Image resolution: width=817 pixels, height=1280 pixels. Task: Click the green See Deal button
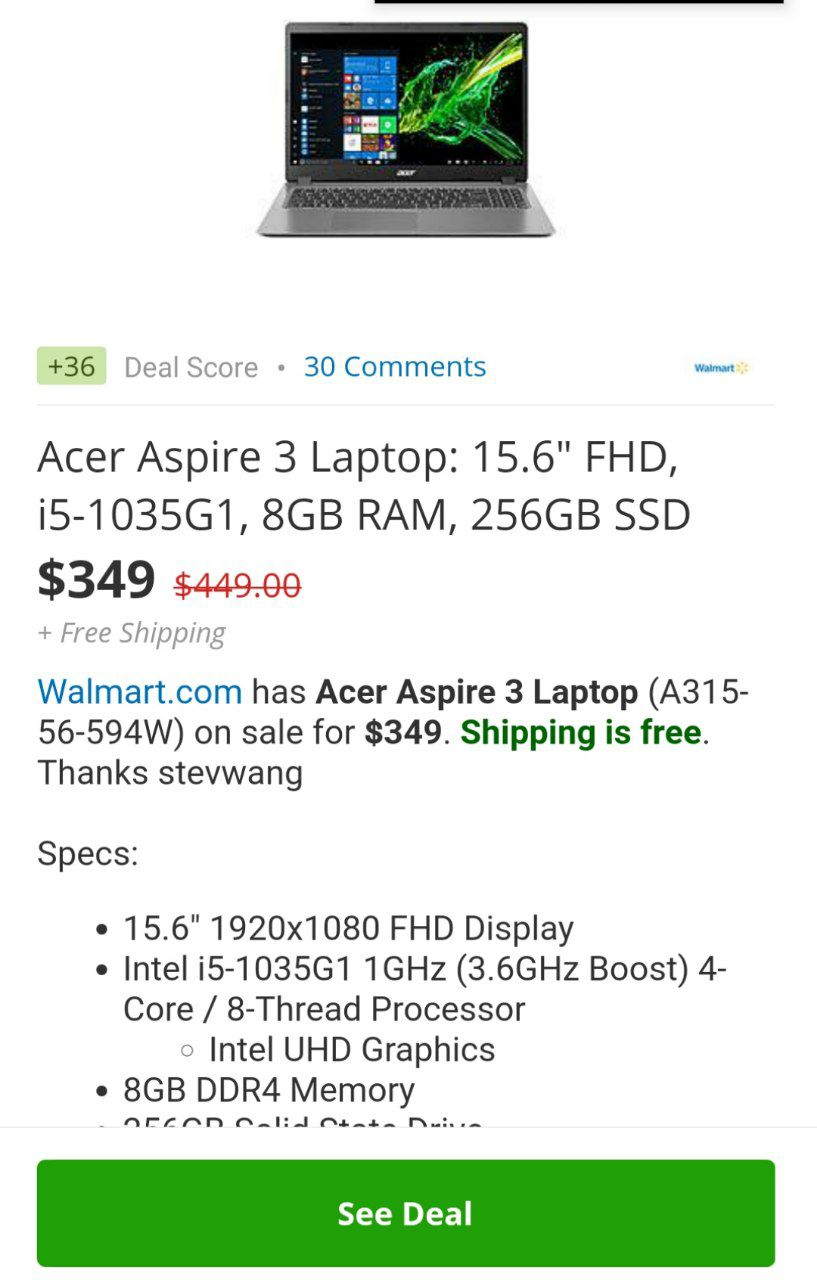[x=406, y=1213]
